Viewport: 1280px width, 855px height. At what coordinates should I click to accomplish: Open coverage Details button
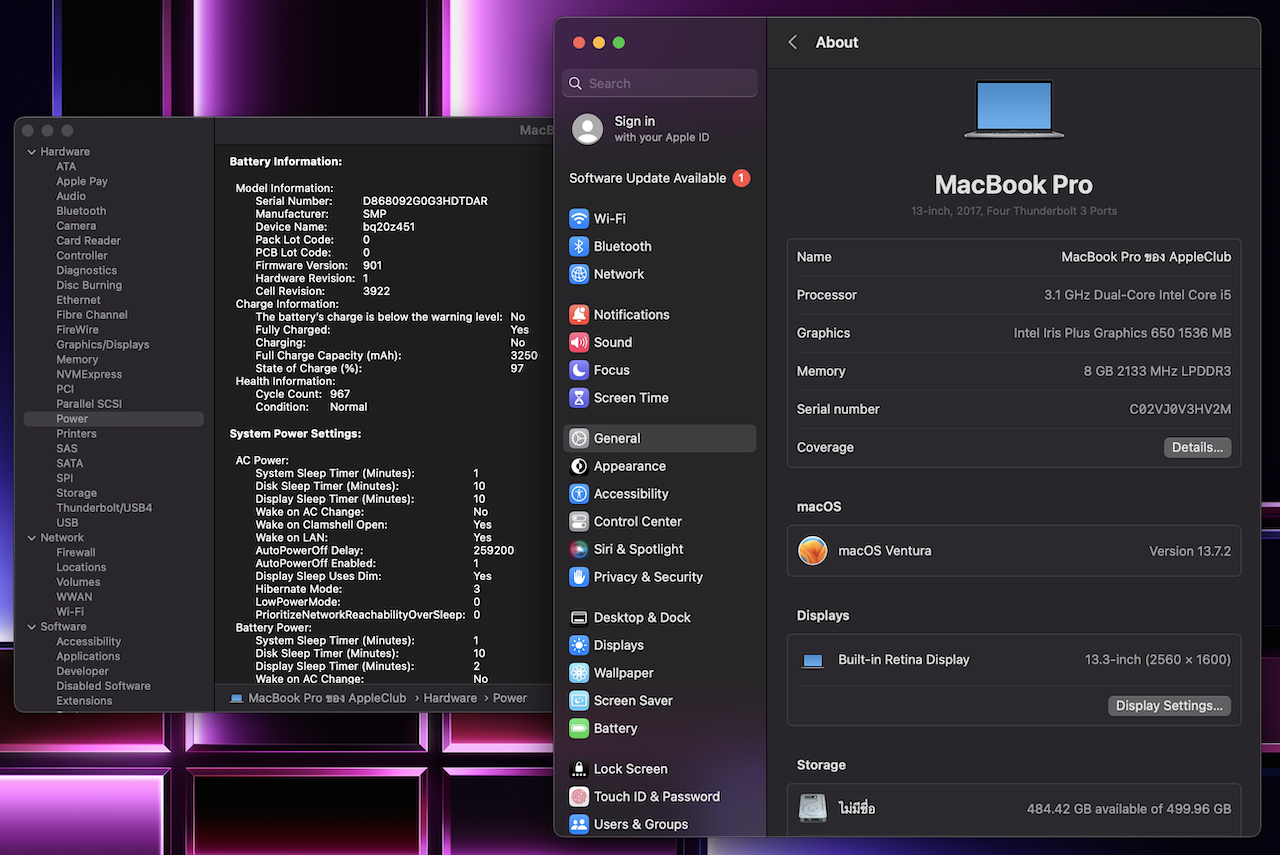(x=1197, y=447)
